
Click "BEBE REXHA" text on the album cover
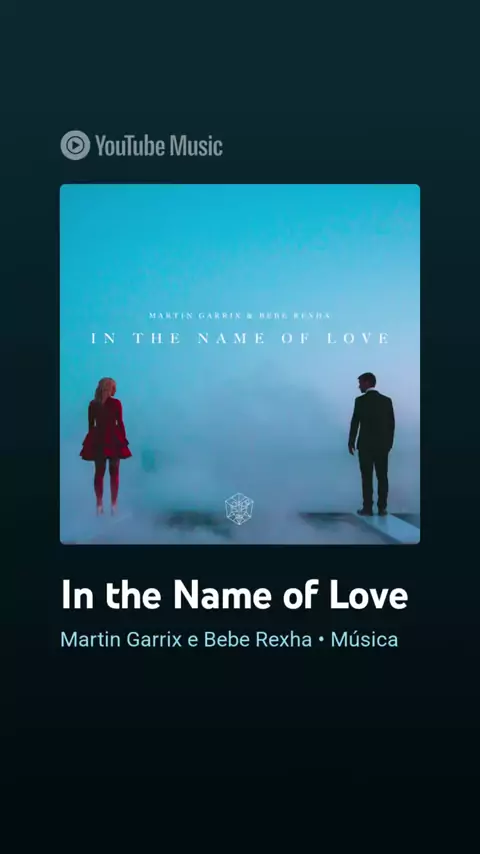click(295, 316)
